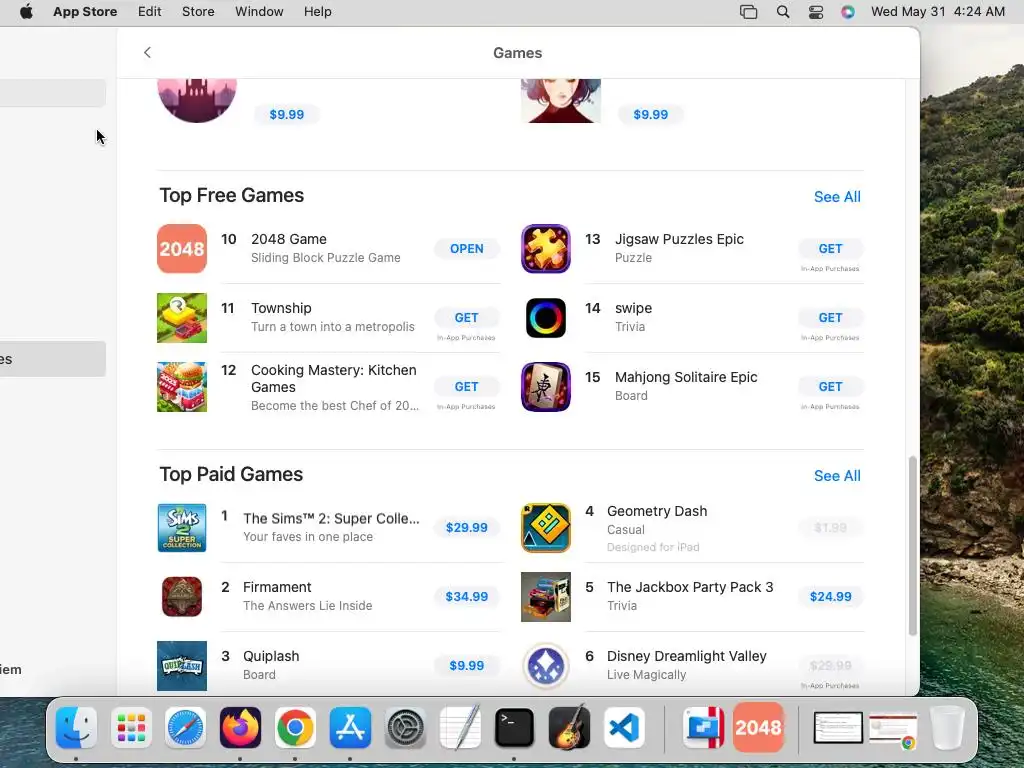Select the swipe trivia game icon
The height and width of the screenshot is (768, 1024).
click(545, 318)
